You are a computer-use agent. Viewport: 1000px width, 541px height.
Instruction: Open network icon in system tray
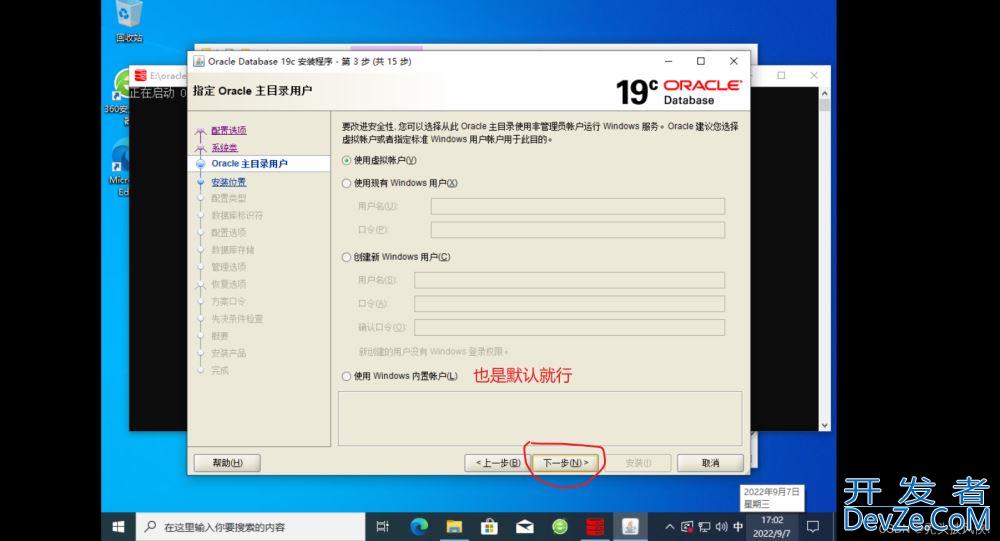pos(704,527)
